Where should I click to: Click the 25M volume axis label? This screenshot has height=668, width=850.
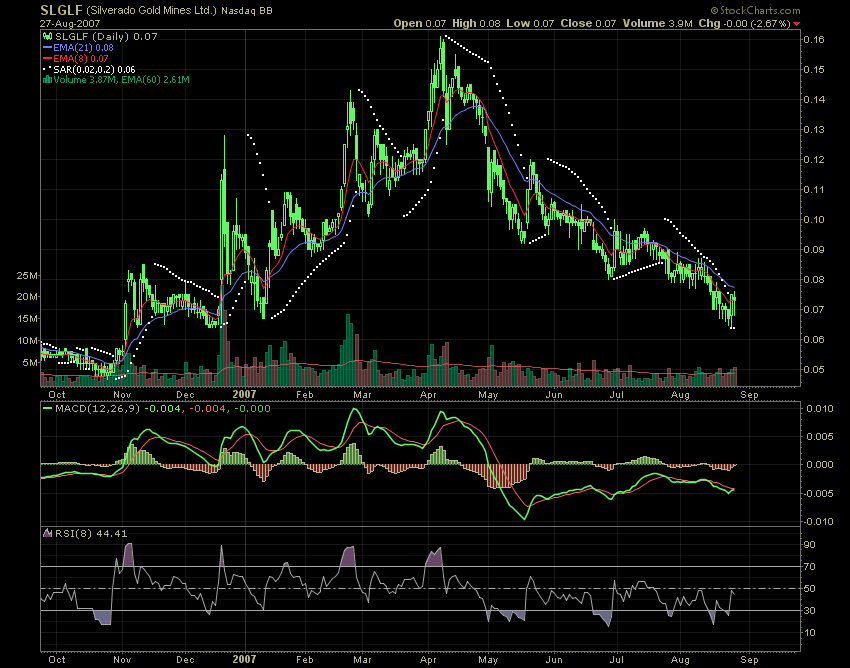(27, 275)
